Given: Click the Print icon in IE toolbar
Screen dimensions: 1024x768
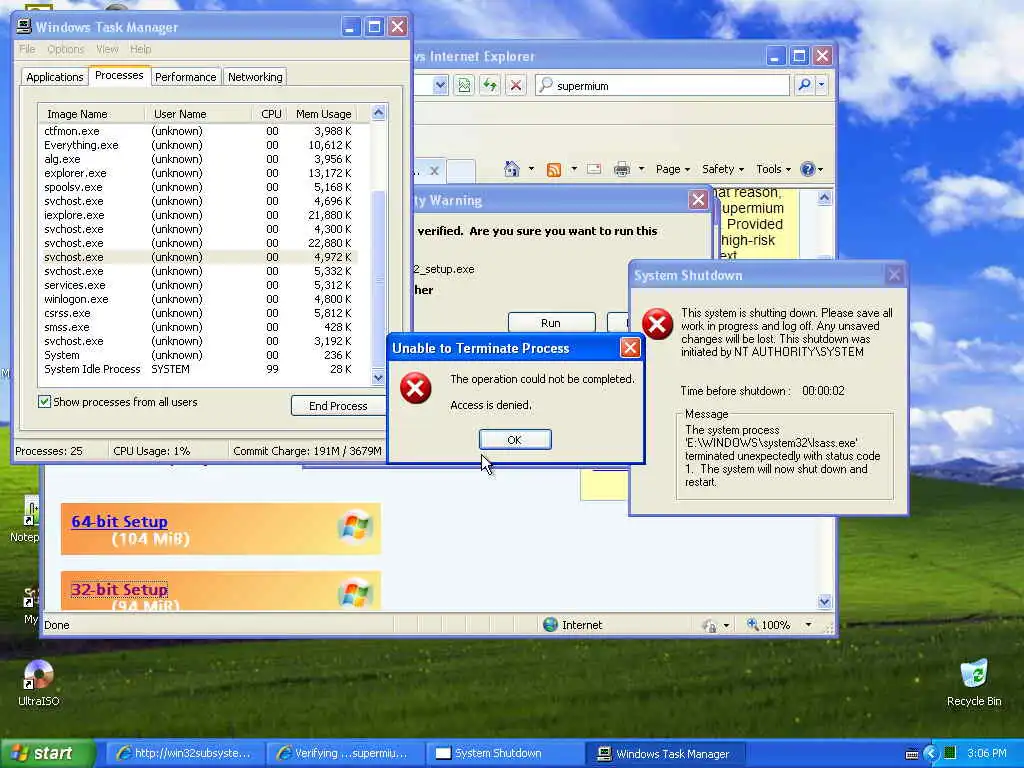Looking at the screenshot, I should pyautogui.click(x=622, y=169).
